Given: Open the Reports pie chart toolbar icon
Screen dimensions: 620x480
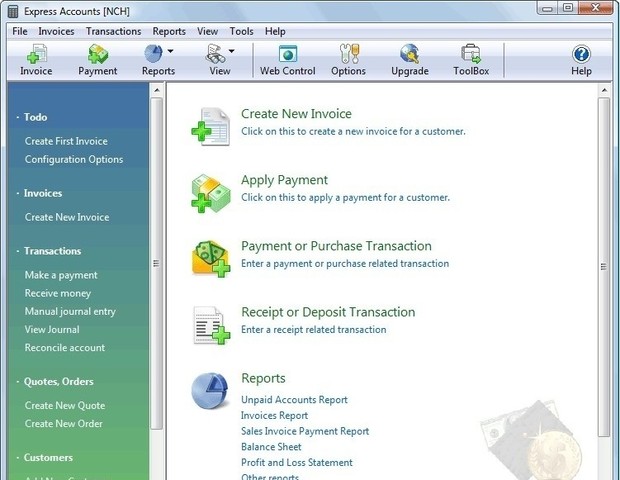Looking at the screenshot, I should (153, 54).
